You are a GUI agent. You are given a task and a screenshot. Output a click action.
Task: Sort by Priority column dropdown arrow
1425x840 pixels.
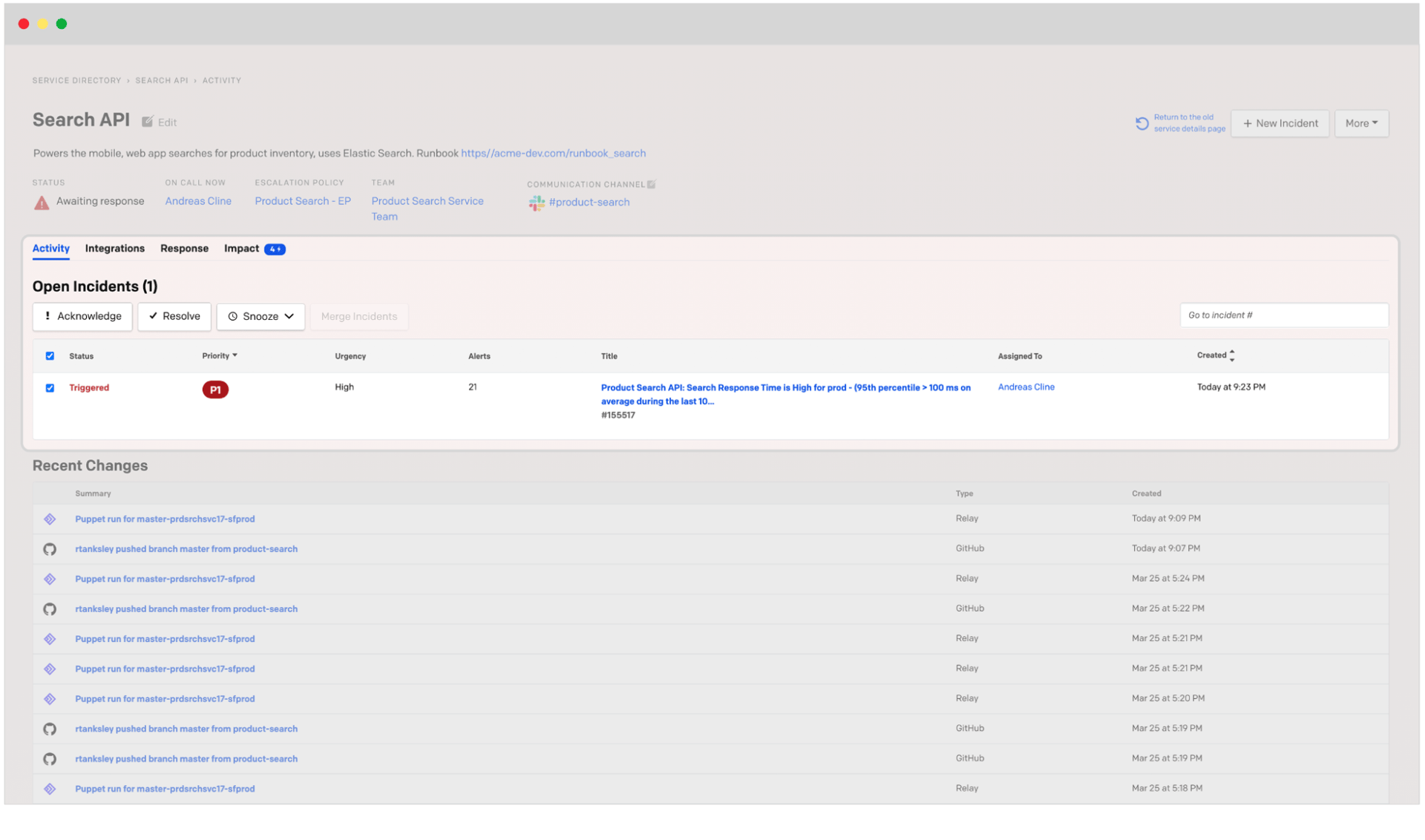pyautogui.click(x=235, y=355)
